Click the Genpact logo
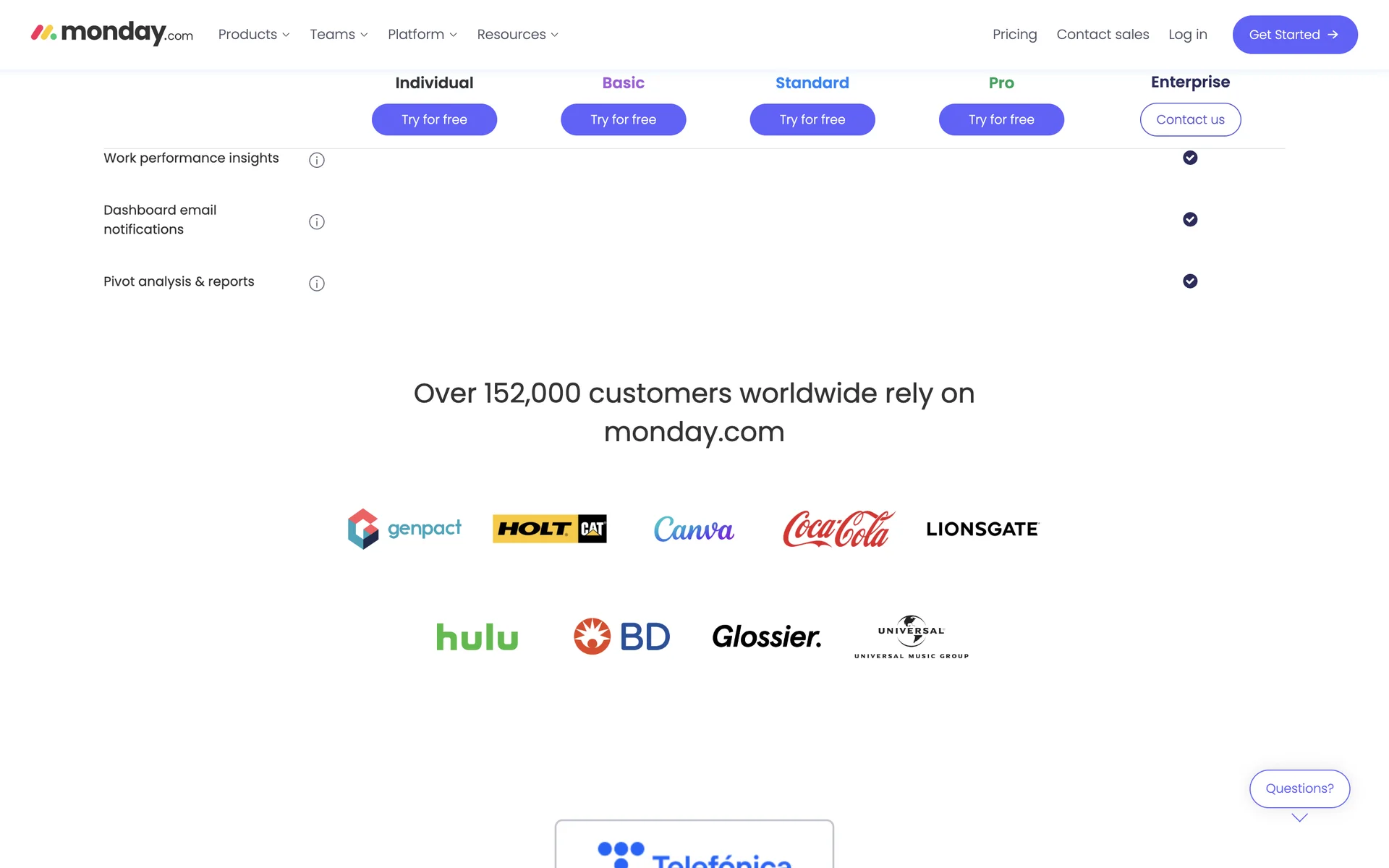This screenshot has width=1389, height=868. click(404, 529)
